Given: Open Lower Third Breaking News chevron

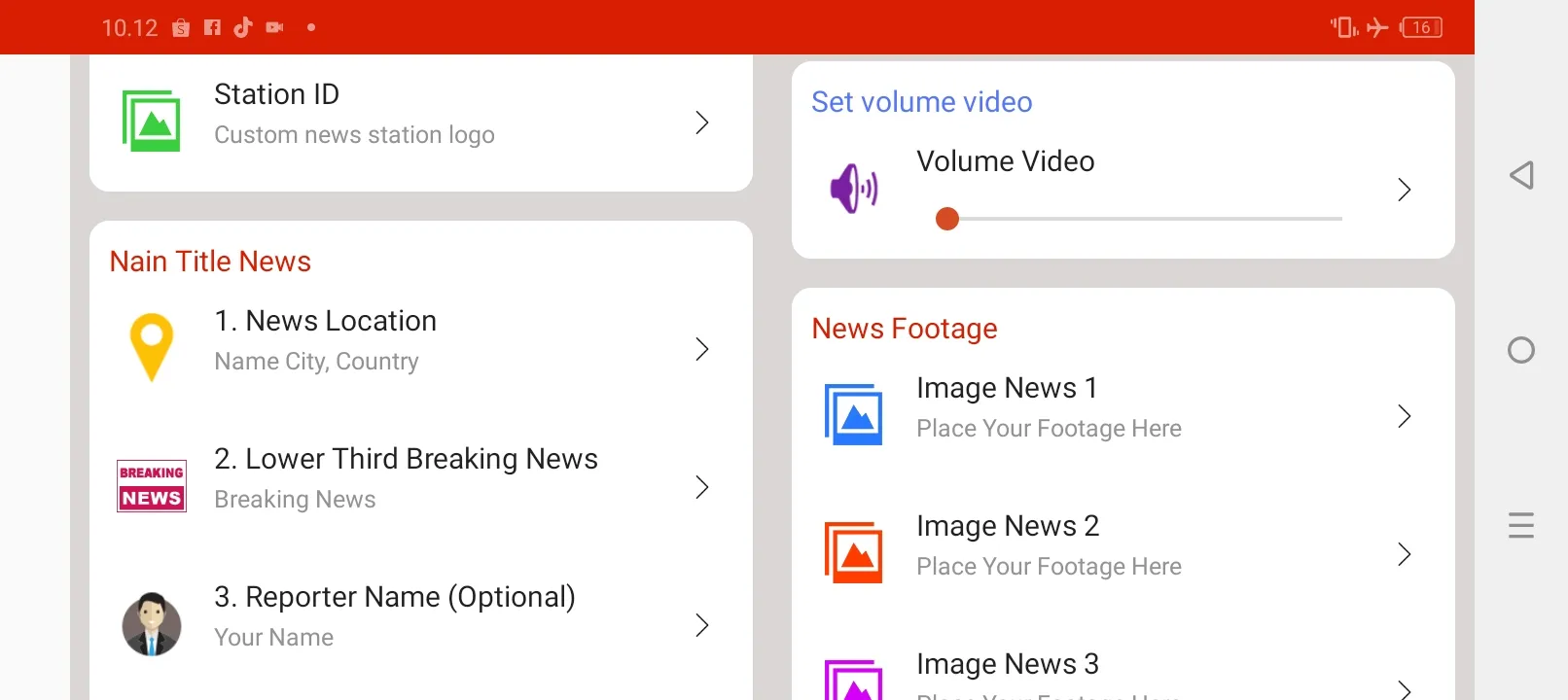Looking at the screenshot, I should pos(702,487).
